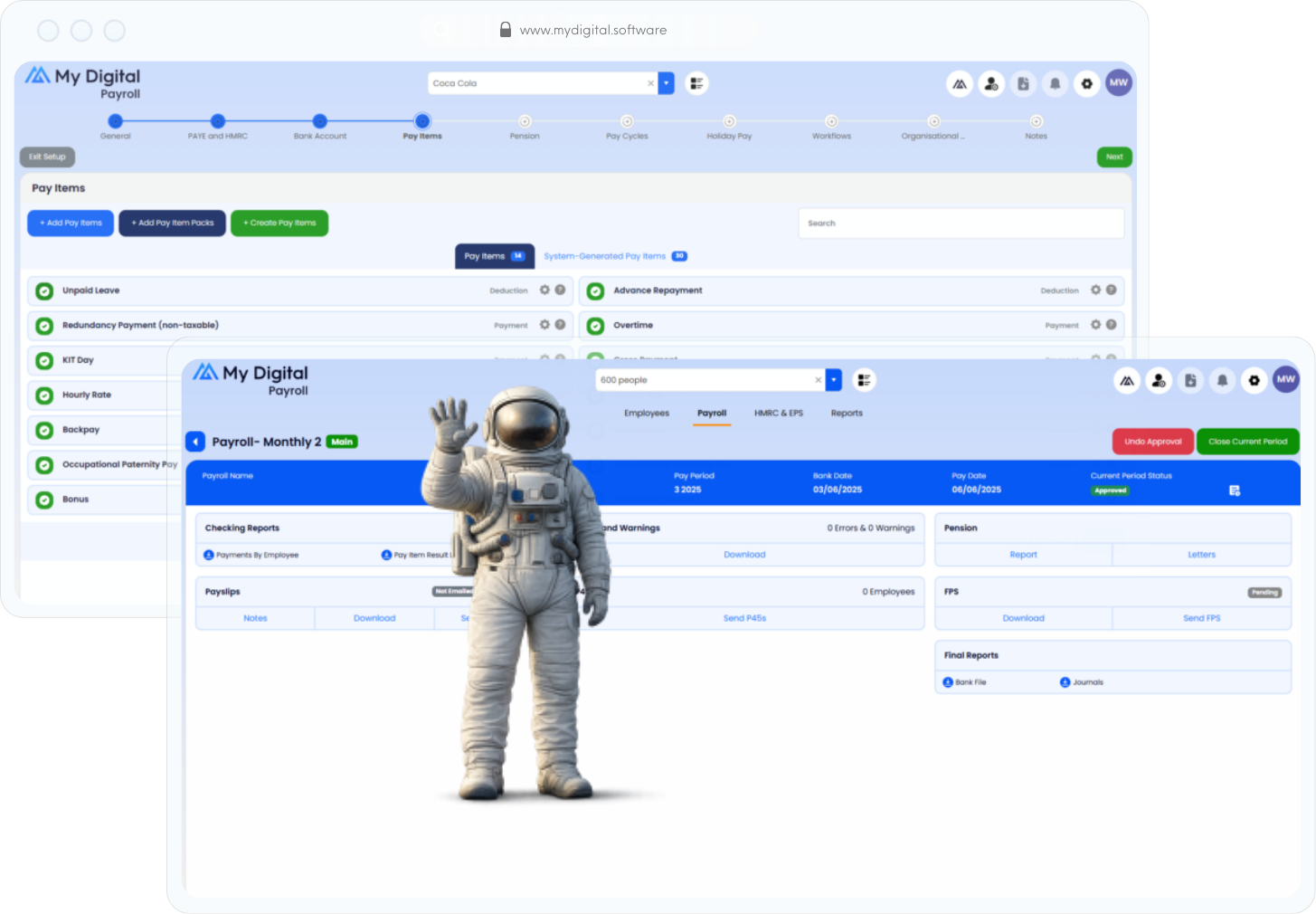
Task: Click the list view icon beside 600 people
Action: (x=864, y=380)
